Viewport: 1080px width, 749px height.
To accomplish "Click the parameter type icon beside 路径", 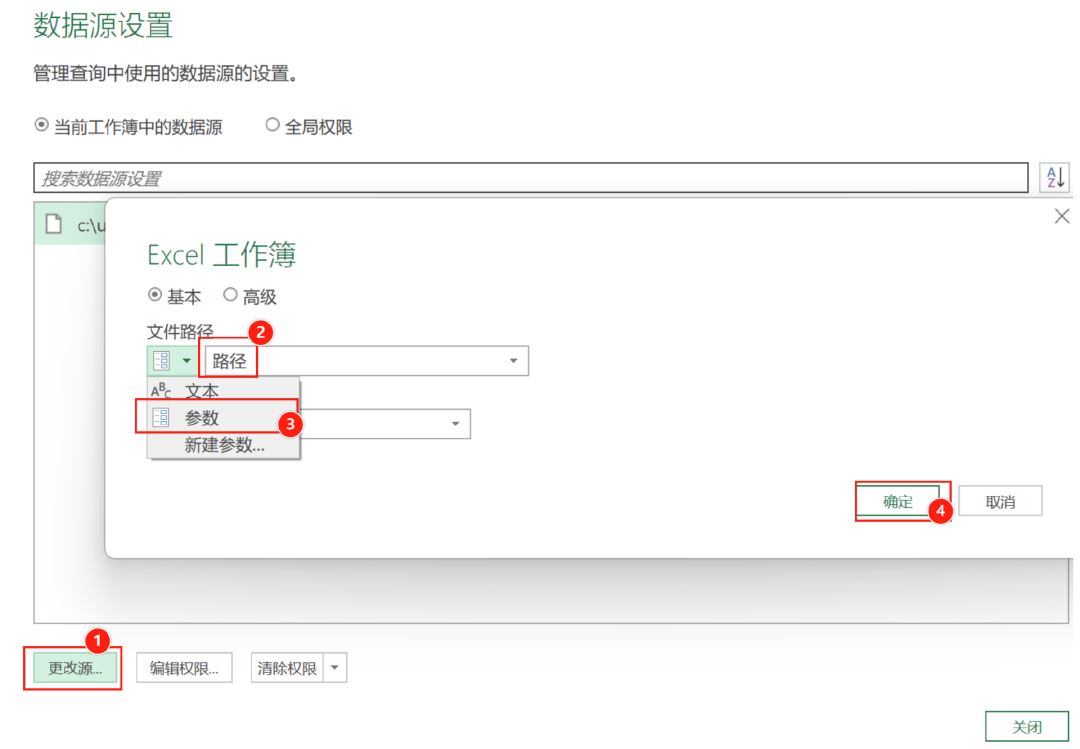I will click(162, 361).
